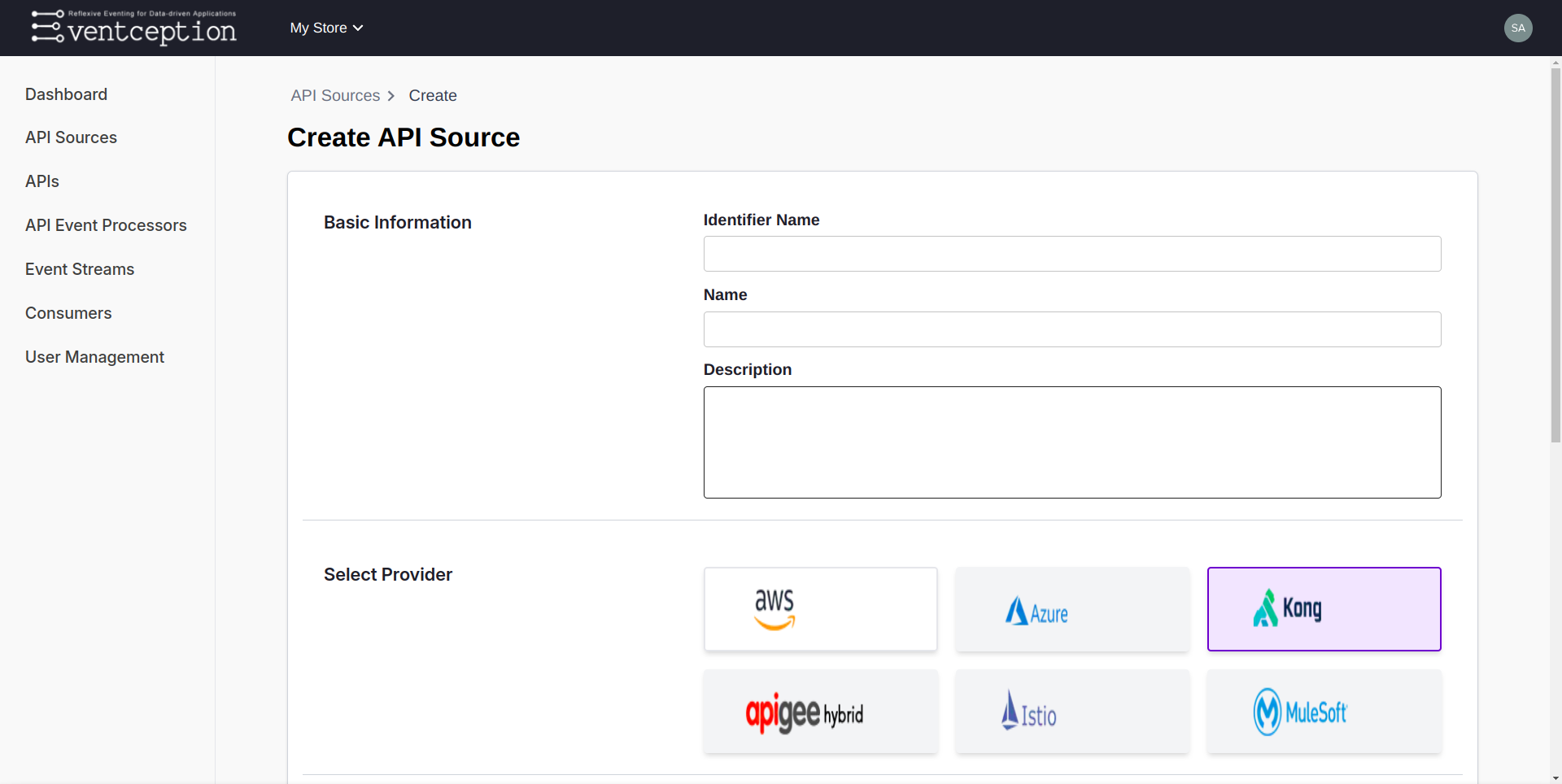Open API Event Processors in the sidebar

point(106,225)
